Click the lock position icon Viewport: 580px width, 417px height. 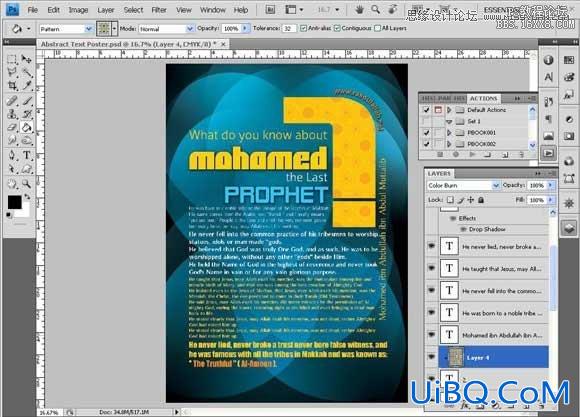tap(471, 200)
